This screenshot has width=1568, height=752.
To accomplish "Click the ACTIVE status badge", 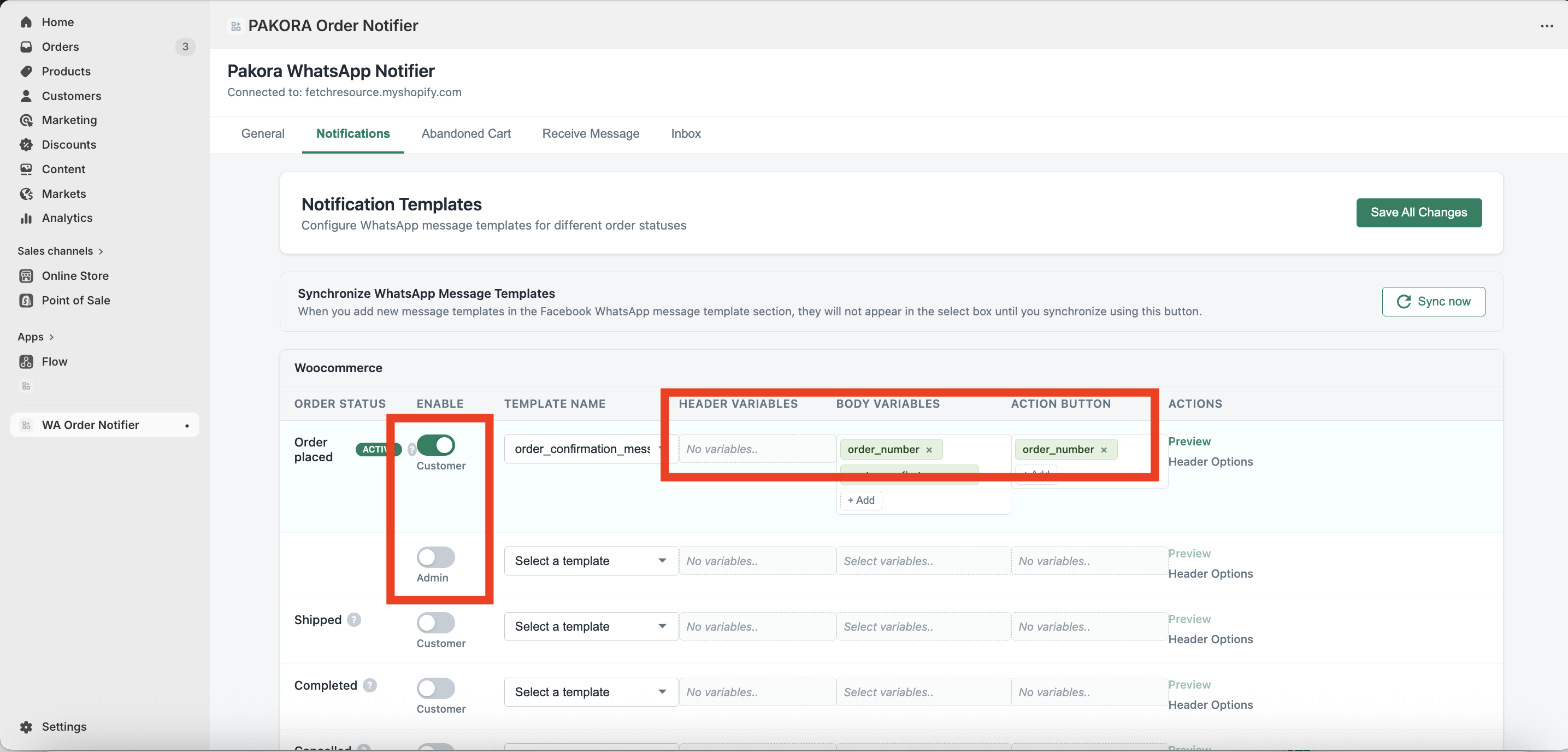I will [x=378, y=449].
